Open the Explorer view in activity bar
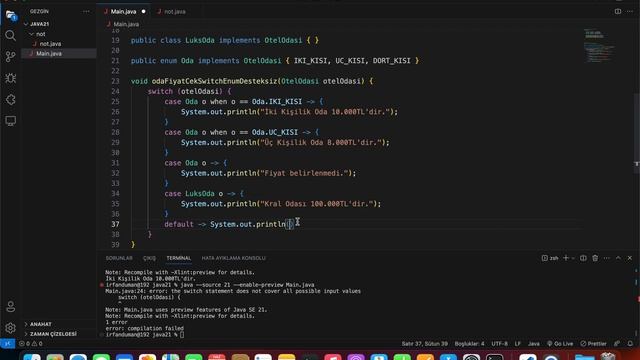This screenshot has width=640, height=360. tap(11, 16)
